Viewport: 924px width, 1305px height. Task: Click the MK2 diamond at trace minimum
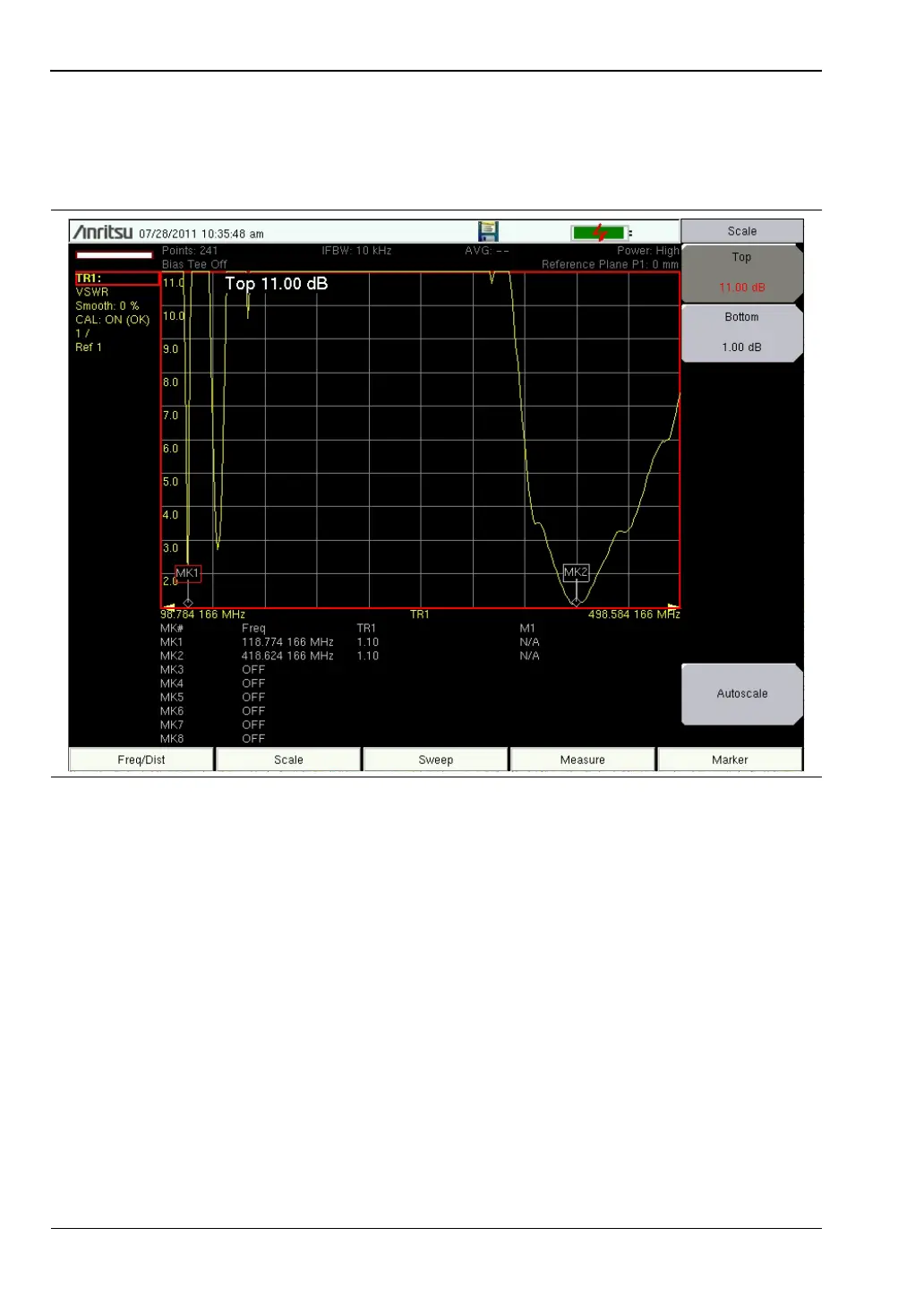(576, 603)
